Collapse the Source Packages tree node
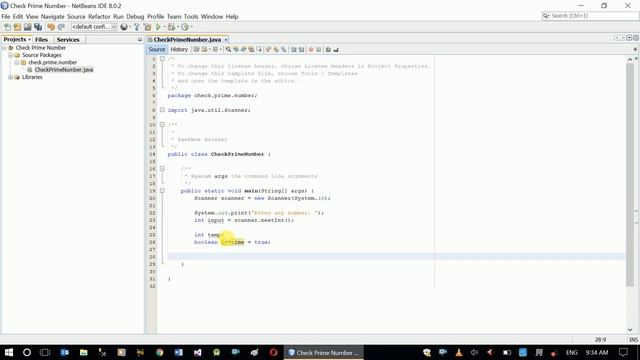 [x=11, y=55]
